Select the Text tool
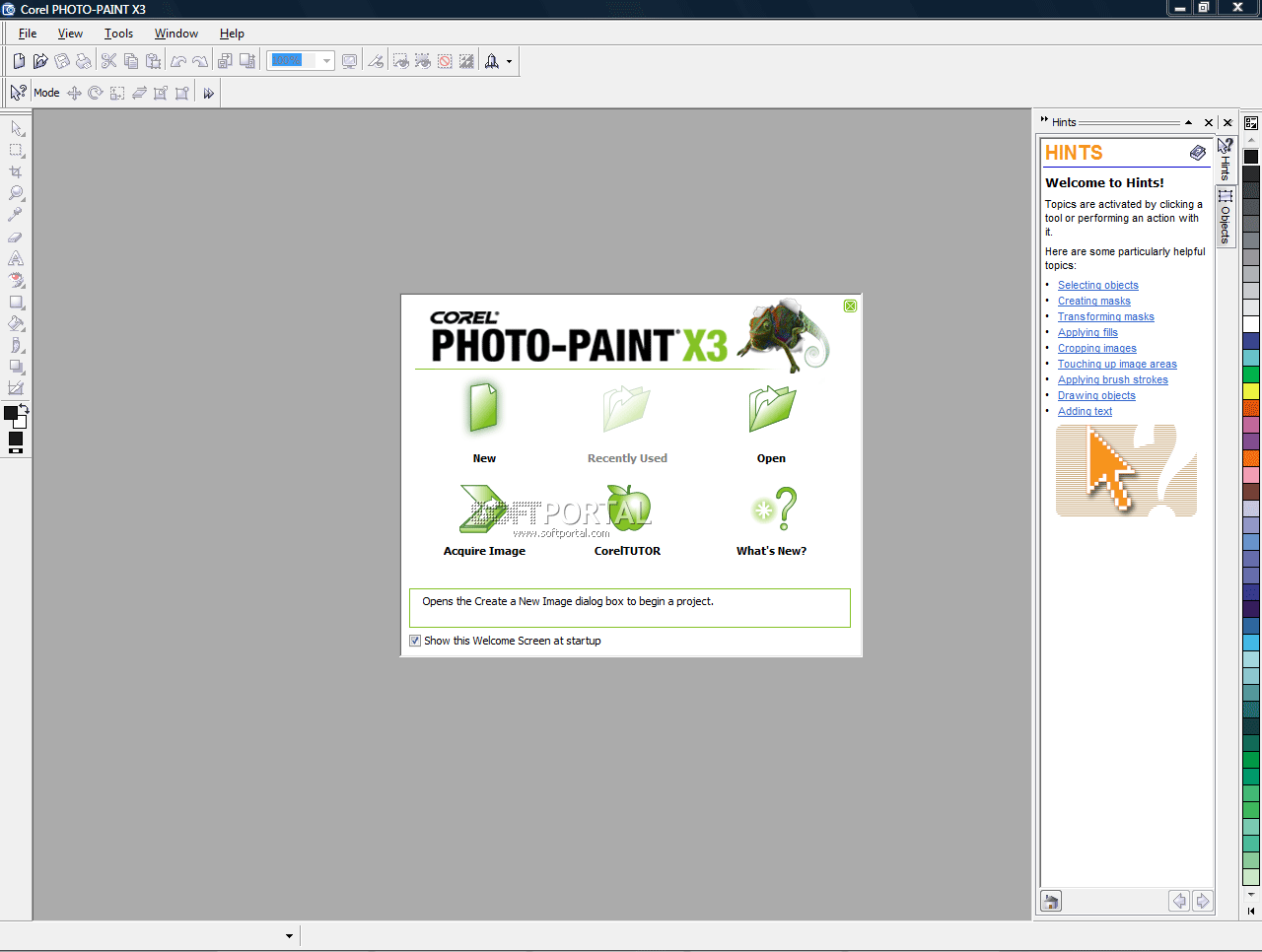The width and height of the screenshot is (1262, 952). pyautogui.click(x=17, y=258)
